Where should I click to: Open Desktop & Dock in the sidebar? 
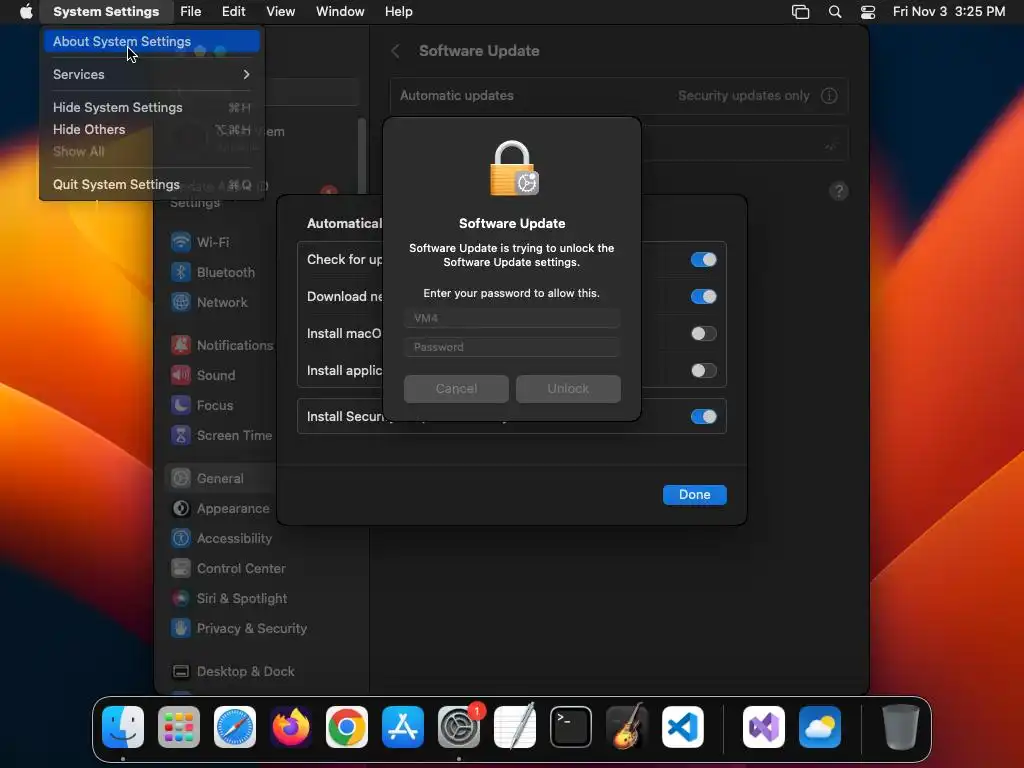click(232, 671)
